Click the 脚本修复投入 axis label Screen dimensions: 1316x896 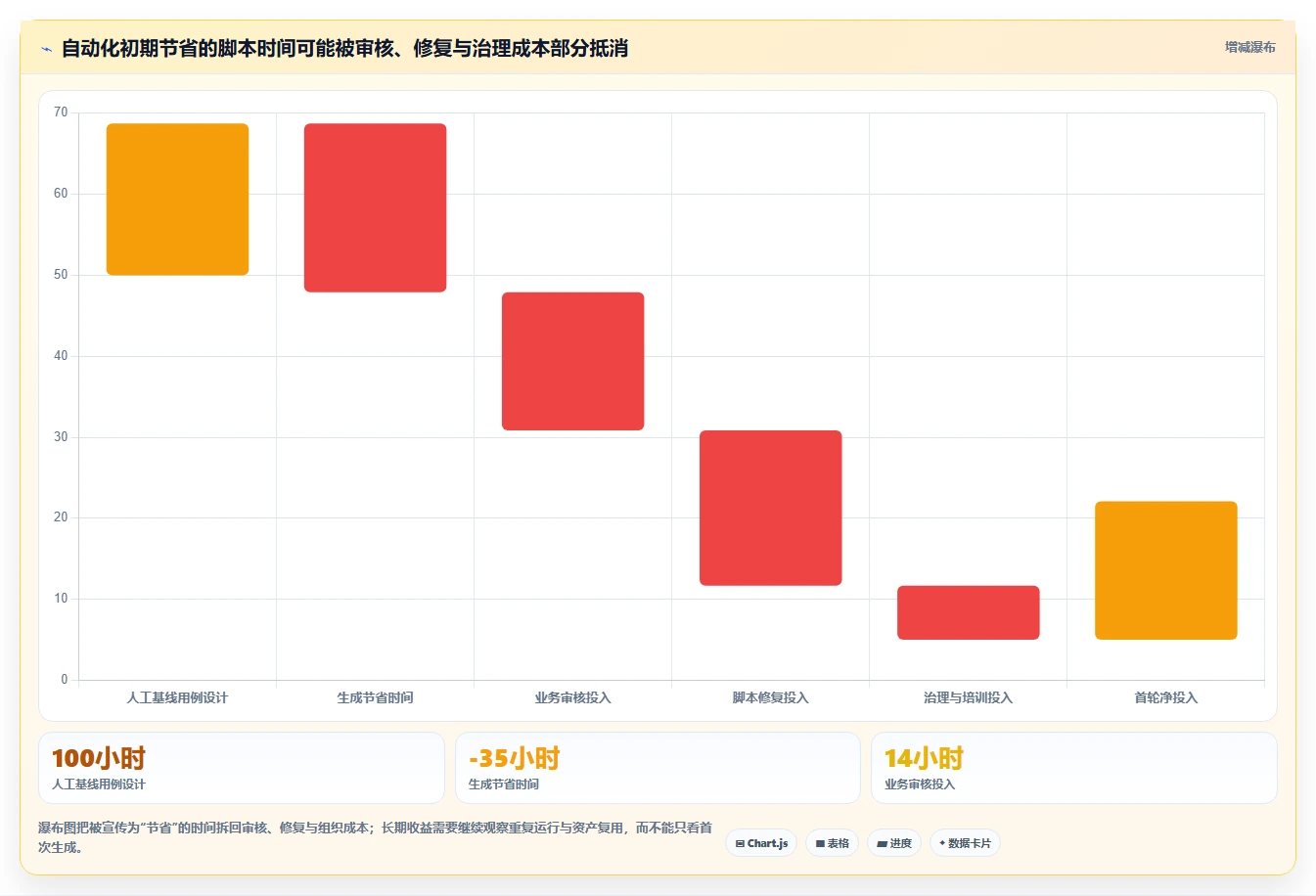click(x=770, y=697)
